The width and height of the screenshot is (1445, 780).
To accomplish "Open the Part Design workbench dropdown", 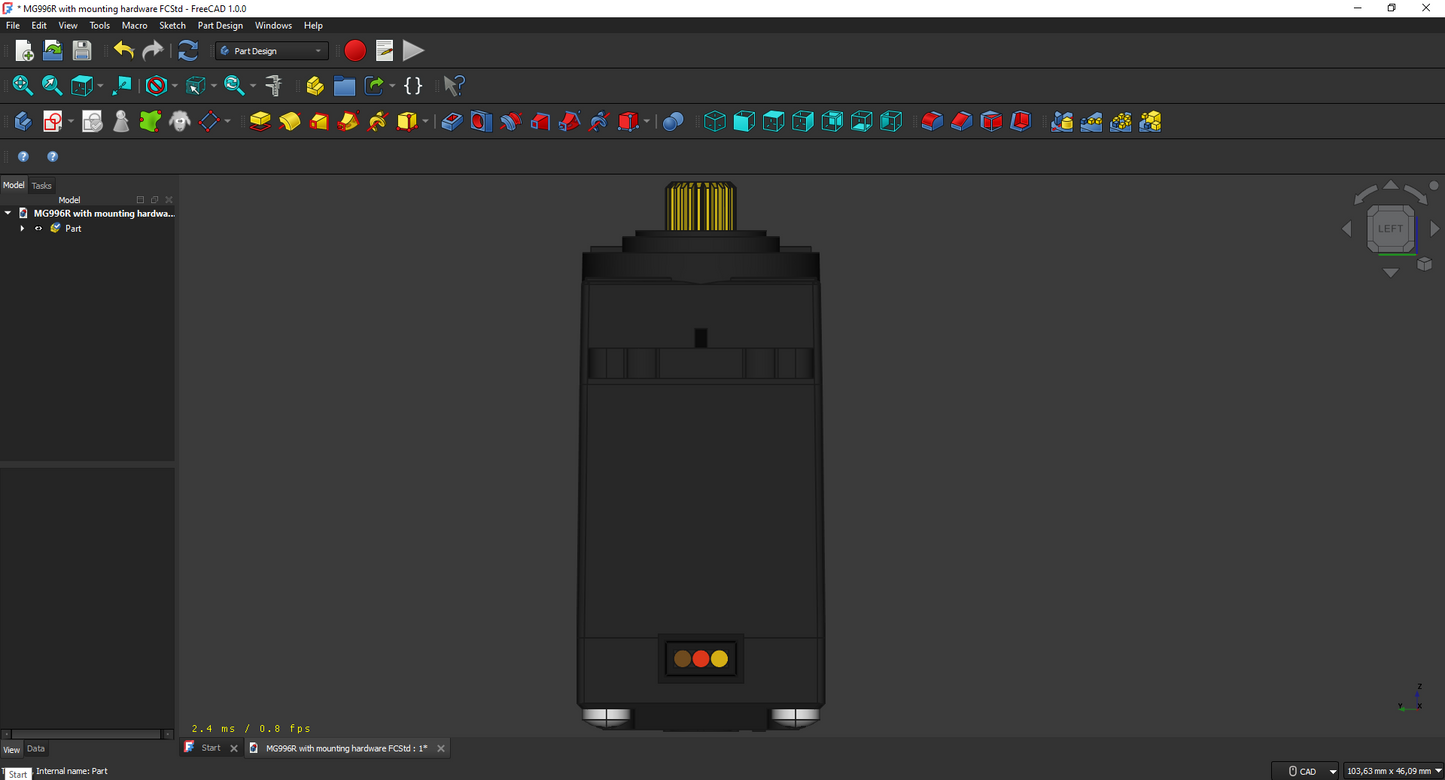I will tap(272, 50).
